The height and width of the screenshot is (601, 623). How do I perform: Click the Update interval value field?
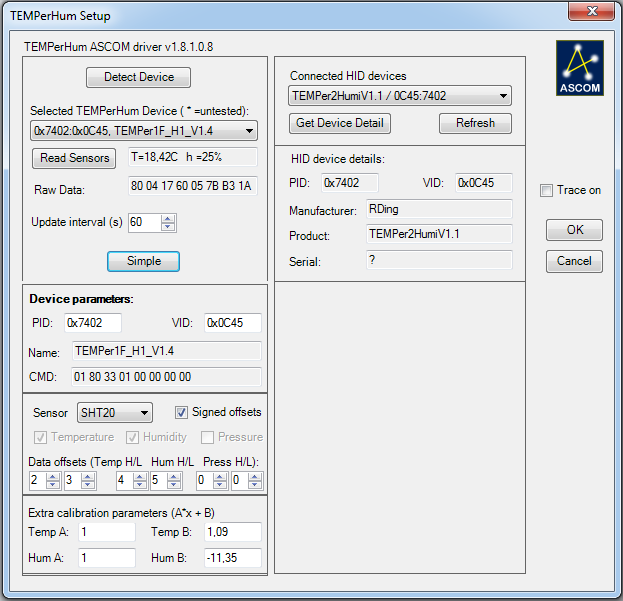pos(145,222)
